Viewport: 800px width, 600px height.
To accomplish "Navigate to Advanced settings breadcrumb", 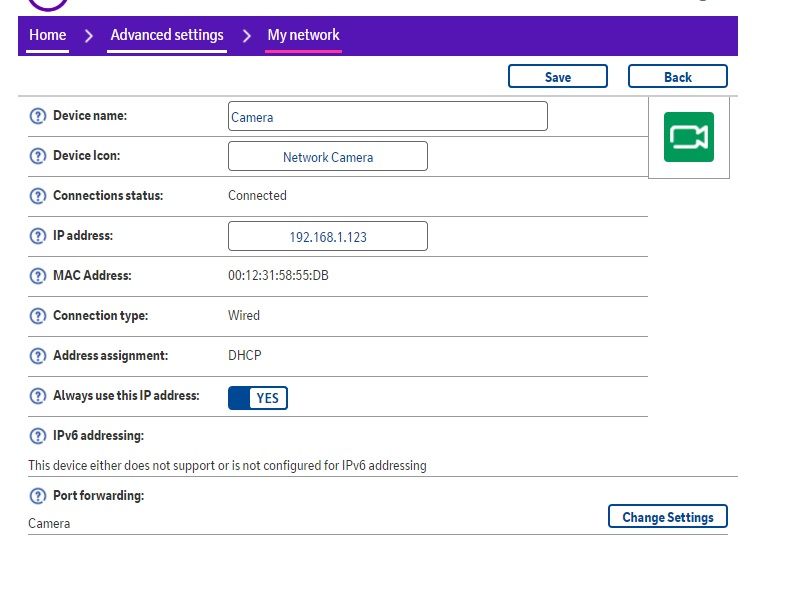I will 167,35.
